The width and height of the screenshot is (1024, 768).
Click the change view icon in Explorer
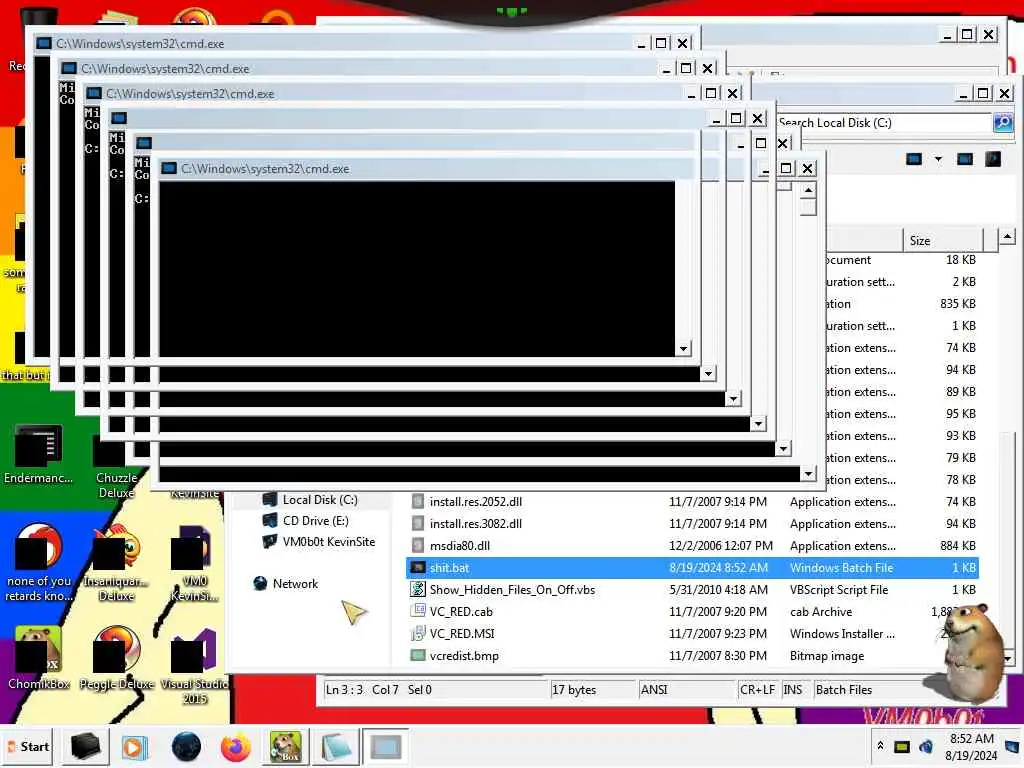click(914, 159)
